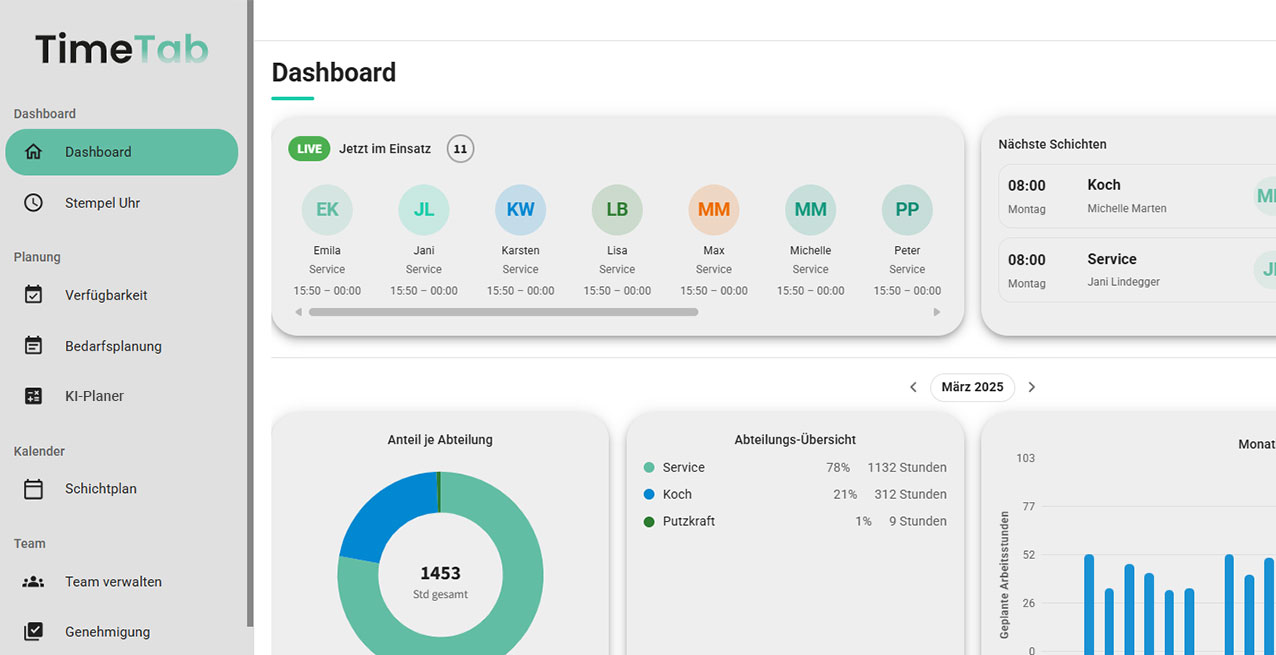Go to previous month with left chevron
The height and width of the screenshot is (655, 1276).
[913, 387]
